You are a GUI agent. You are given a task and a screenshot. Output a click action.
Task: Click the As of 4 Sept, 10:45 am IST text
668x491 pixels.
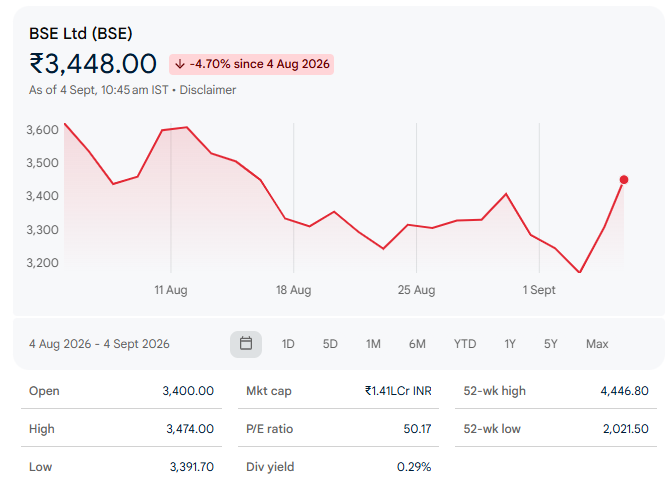(x=98, y=90)
